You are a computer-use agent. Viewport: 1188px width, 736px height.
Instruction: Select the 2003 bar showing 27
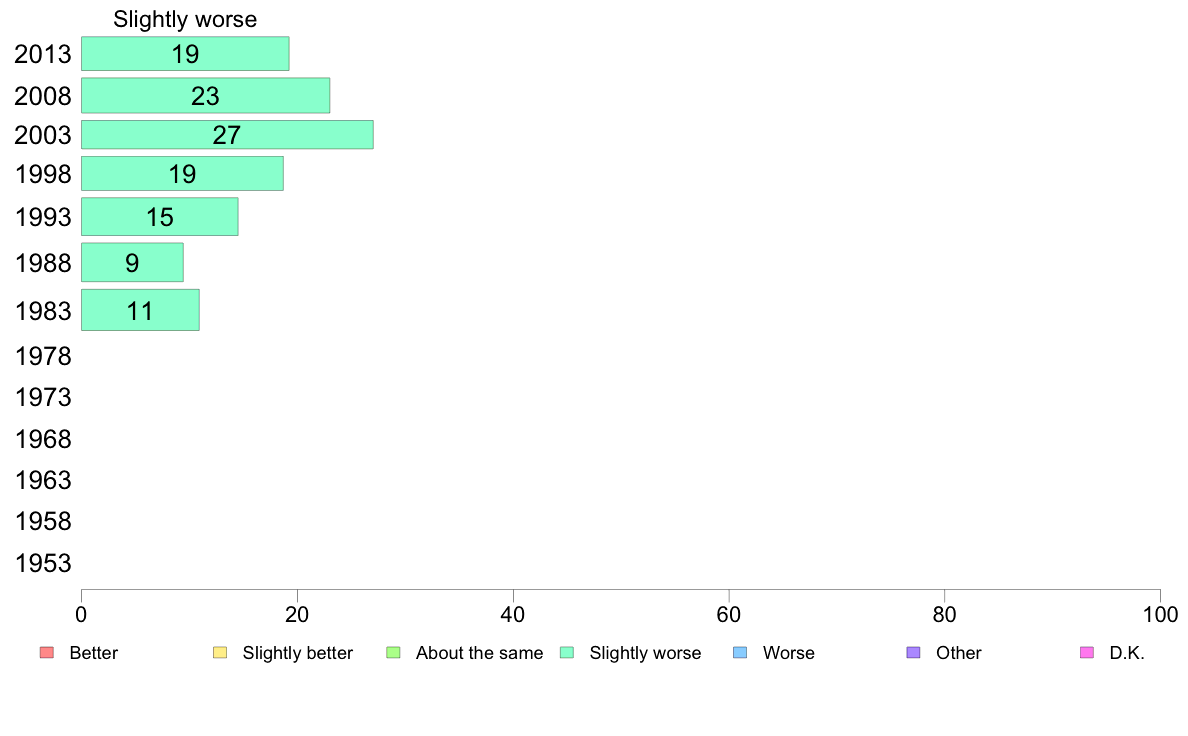pos(227,135)
